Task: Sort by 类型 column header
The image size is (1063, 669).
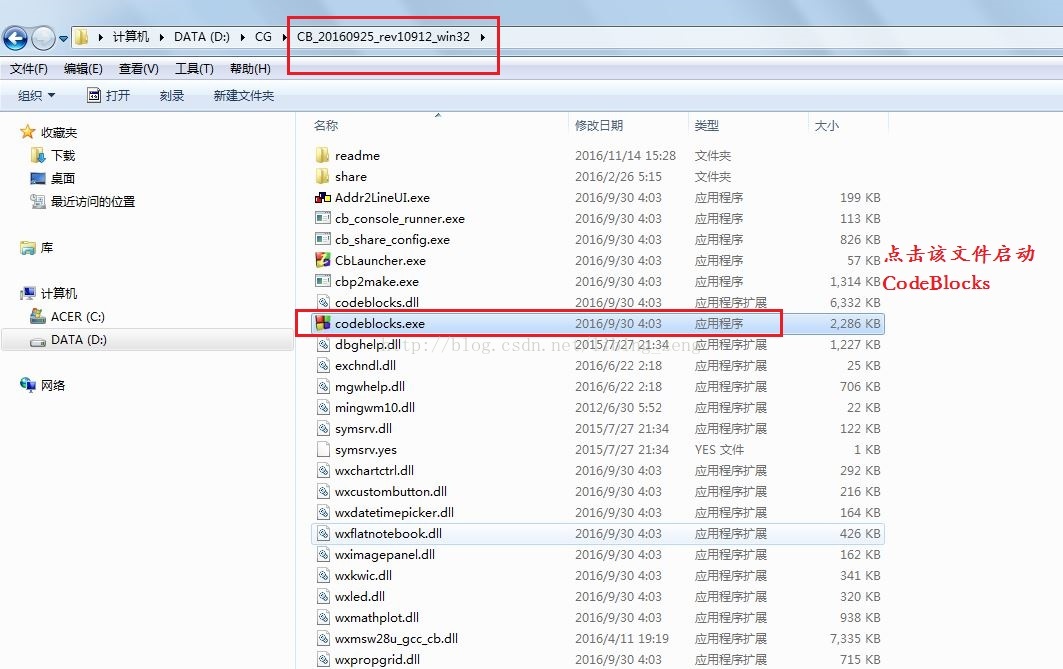Action: (706, 125)
